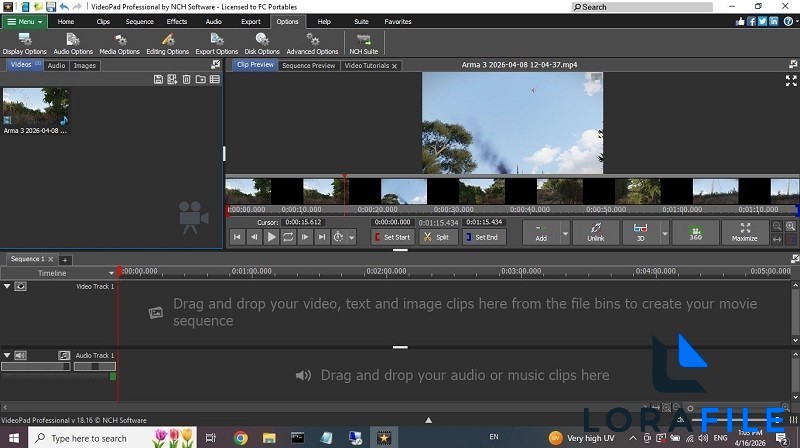Screen dimensions: 800x448
Task: Open Advanced Options
Action: (x=312, y=44)
